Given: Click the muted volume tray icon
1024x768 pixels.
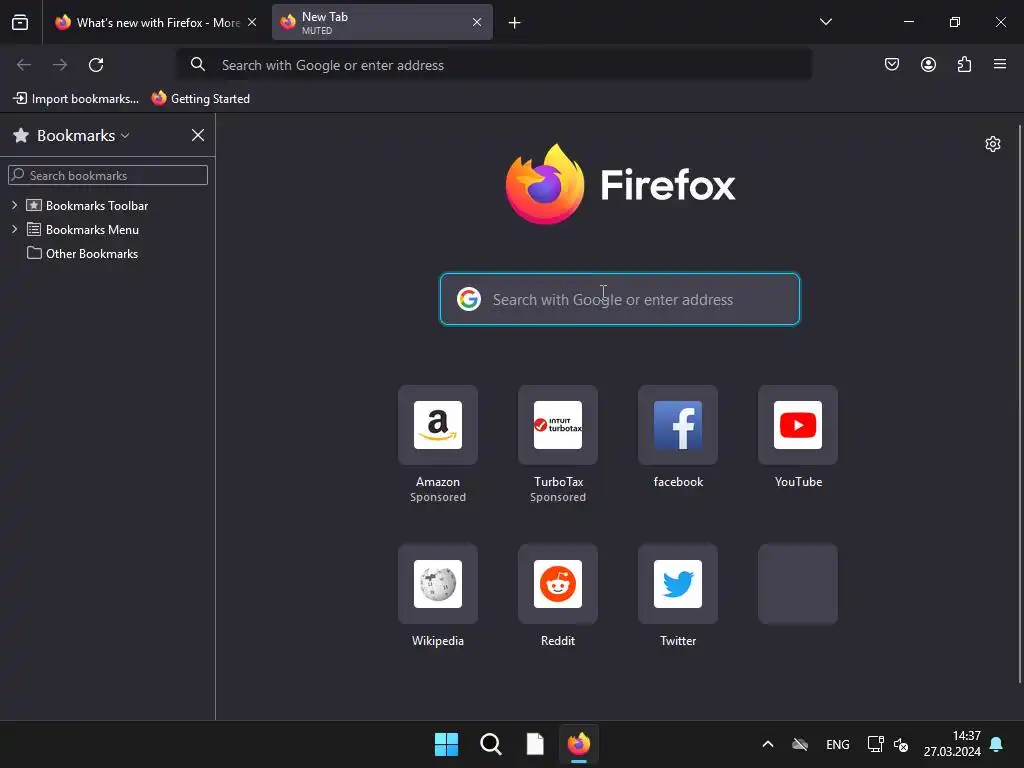Looking at the screenshot, I should coord(901,744).
